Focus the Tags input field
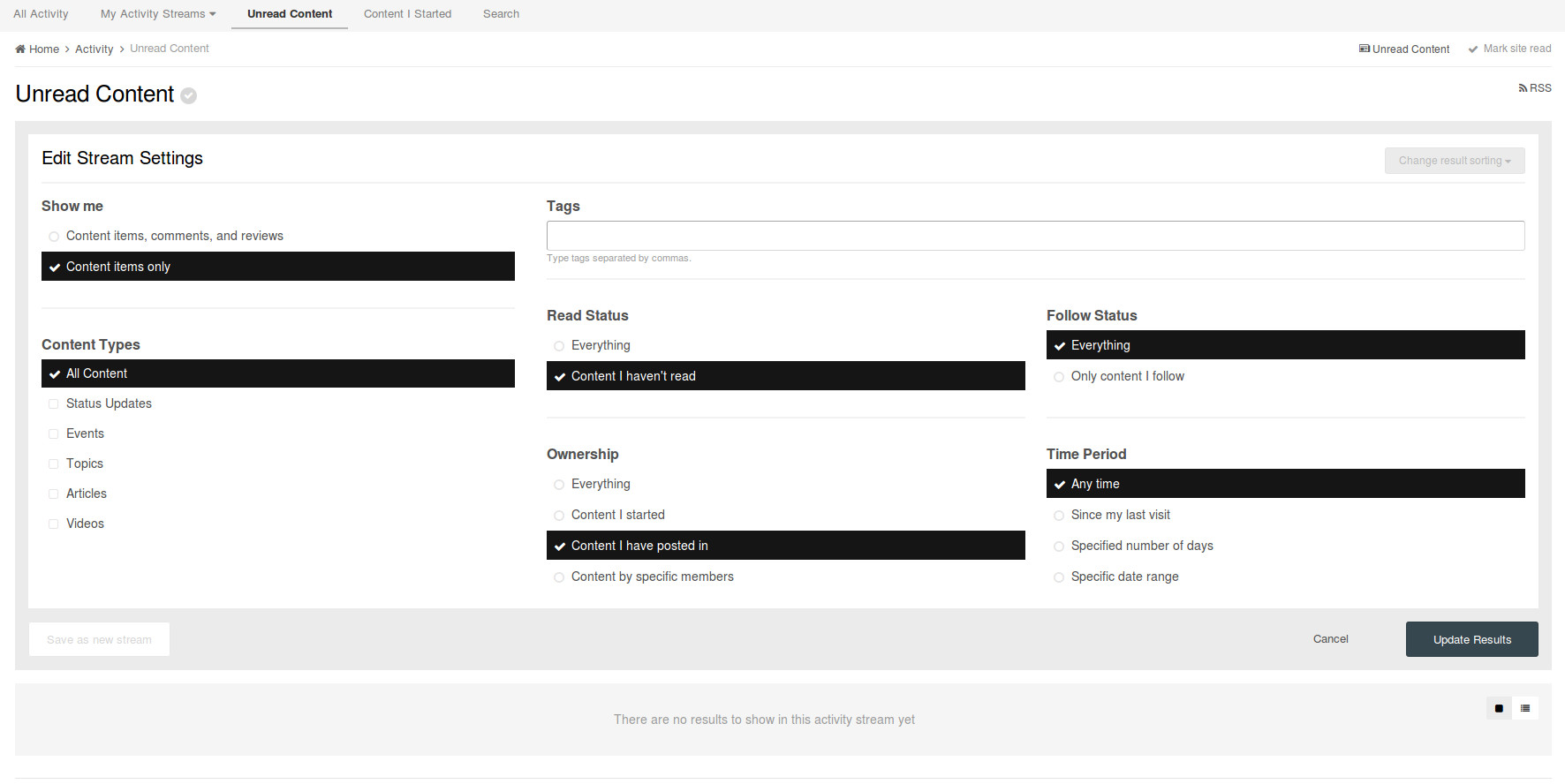The height and width of the screenshot is (784, 1565). (1035, 236)
